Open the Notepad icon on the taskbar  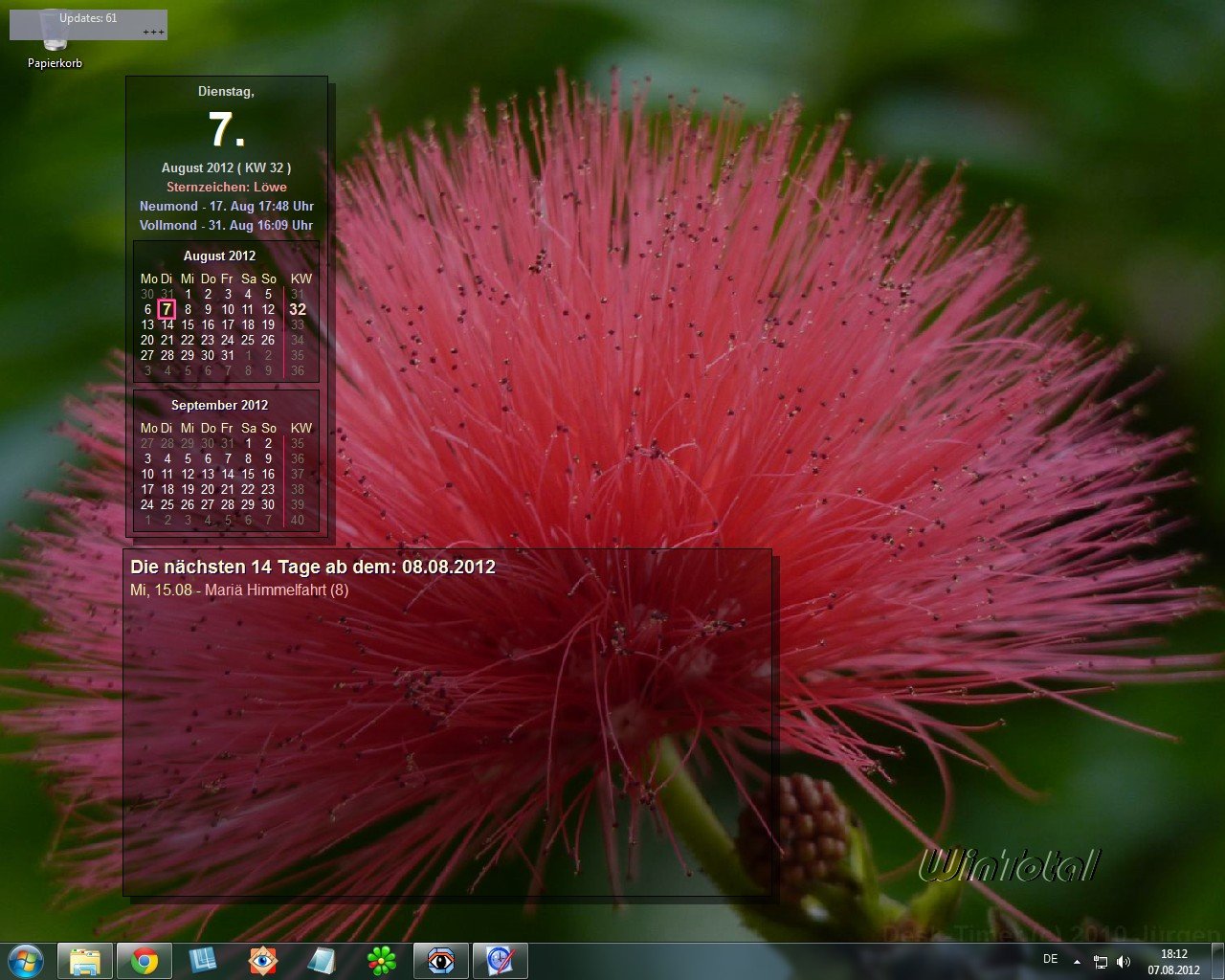click(322, 960)
